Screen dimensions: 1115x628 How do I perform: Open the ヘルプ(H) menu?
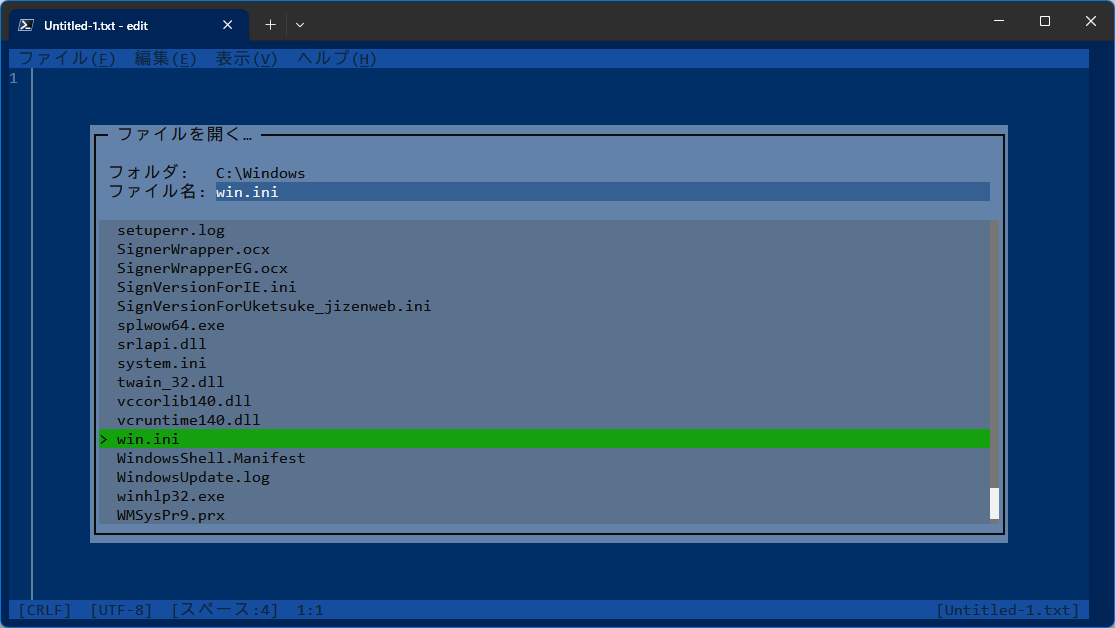click(336, 59)
